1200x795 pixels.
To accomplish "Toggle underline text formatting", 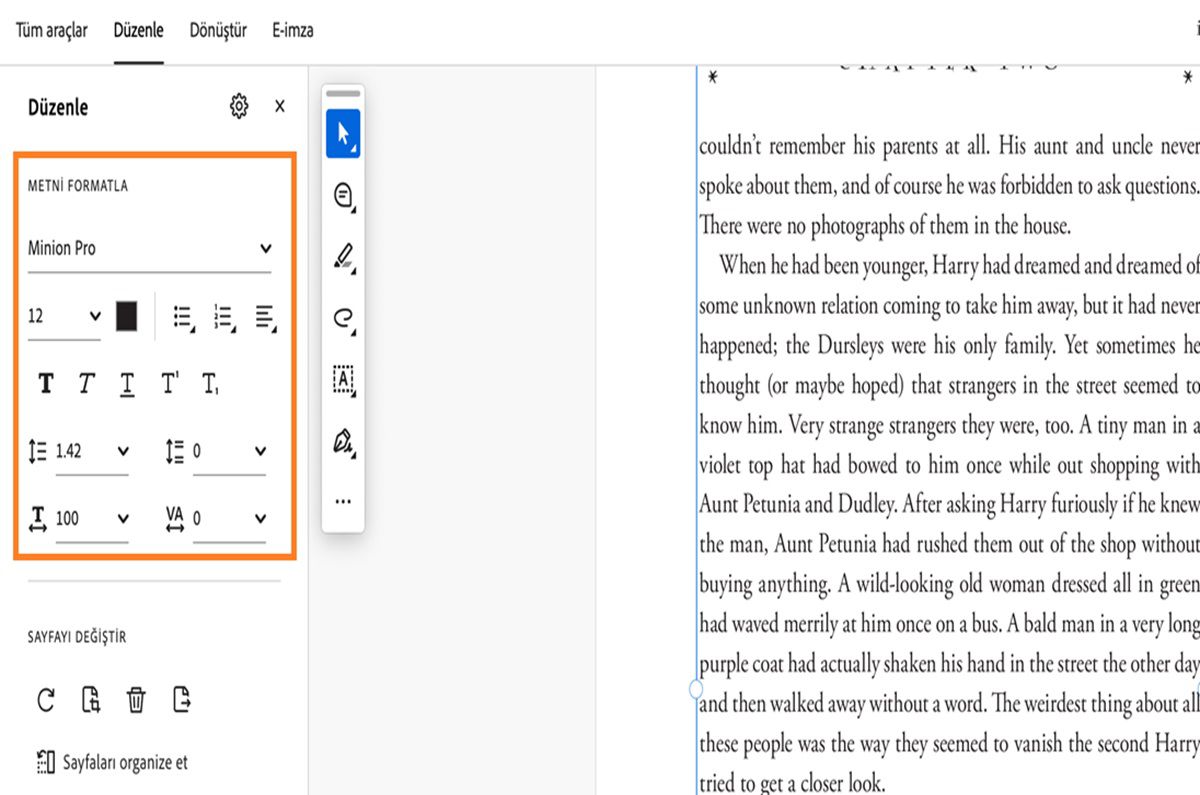I will click(127, 384).
